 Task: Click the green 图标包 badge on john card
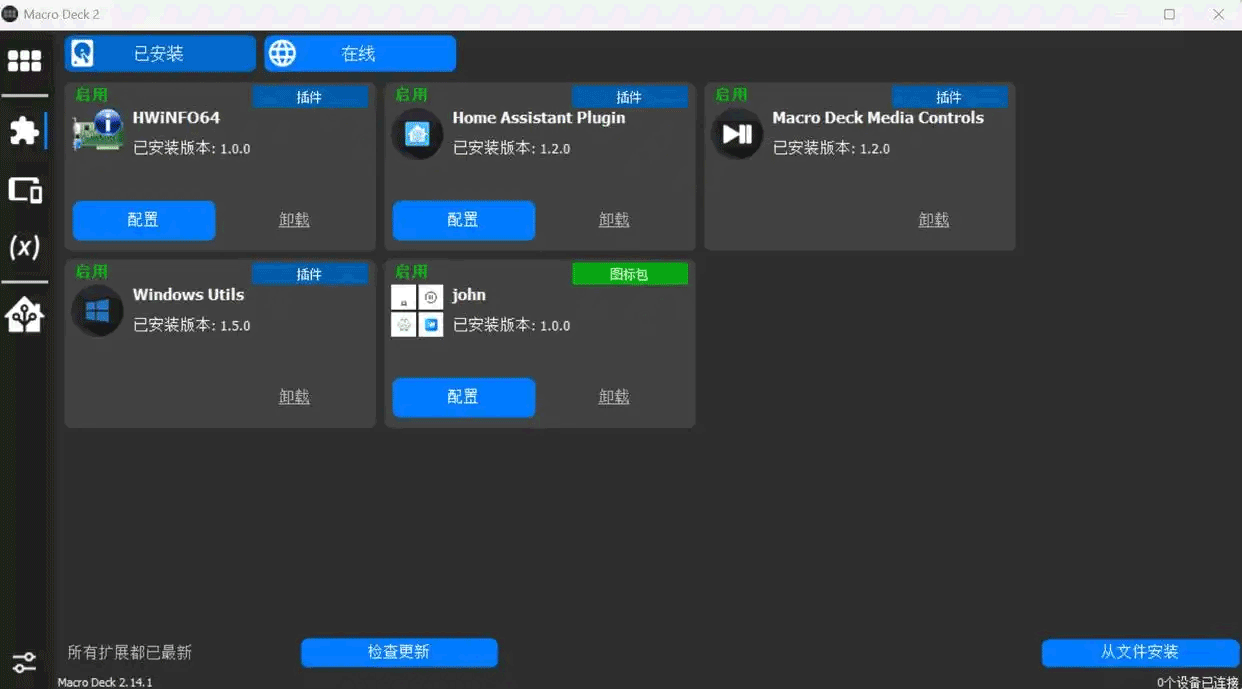630,274
